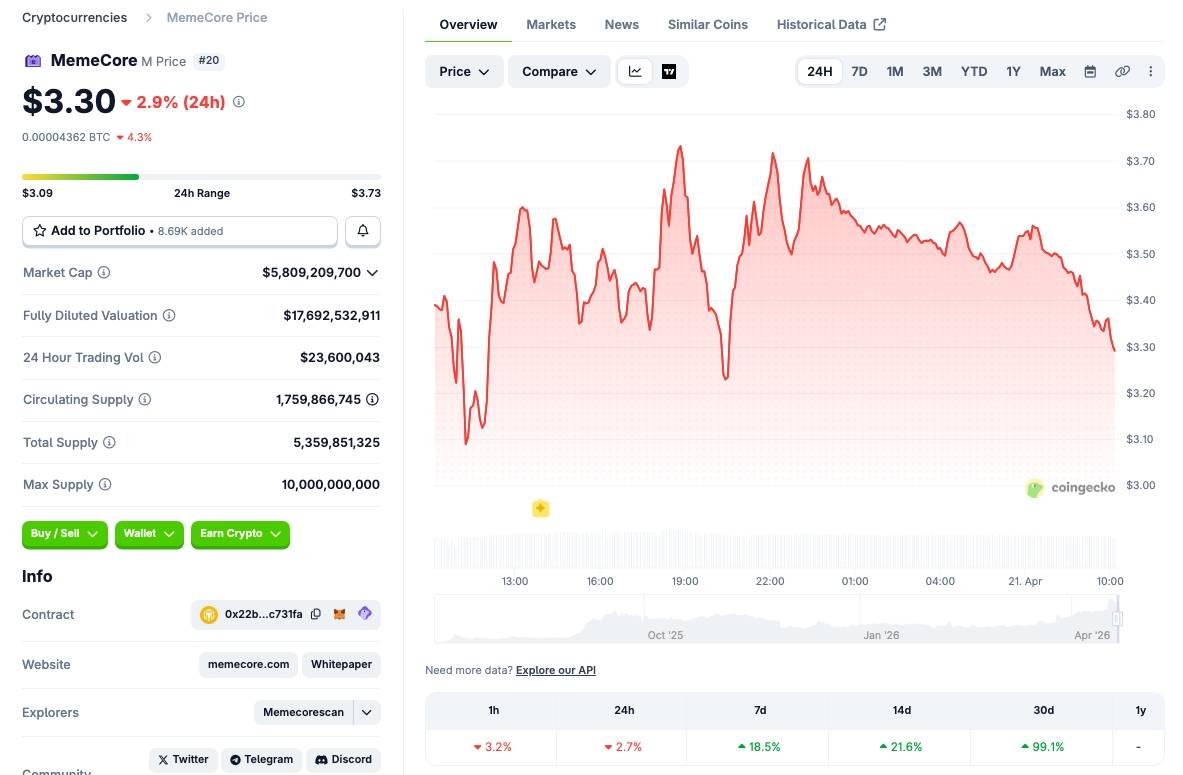1183x775 pixels.
Task: Open the Circulating Supply info tooltip icon
Action: 145,399
